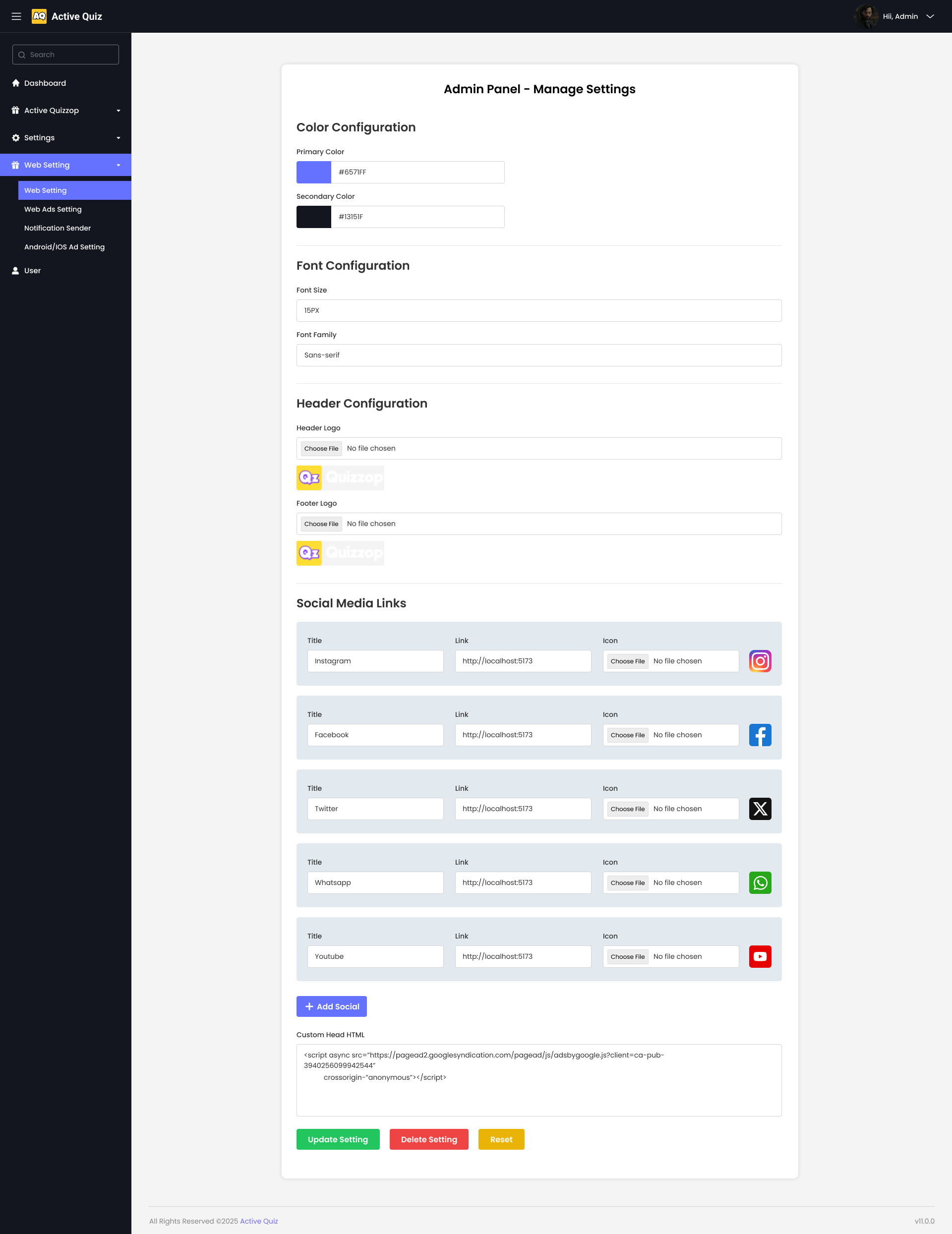The image size is (952, 1234).
Task: Click the Custom Head HTML textarea
Action: [x=539, y=1080]
